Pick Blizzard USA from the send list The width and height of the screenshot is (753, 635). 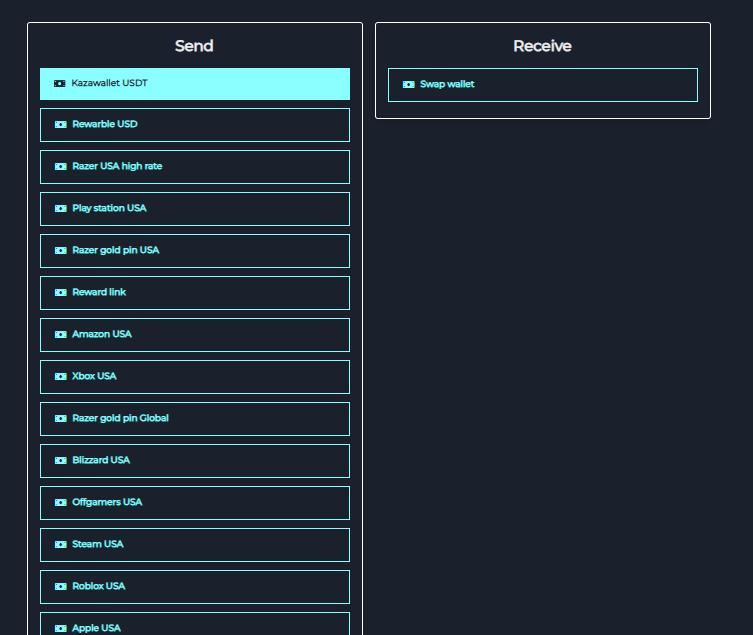195,461
